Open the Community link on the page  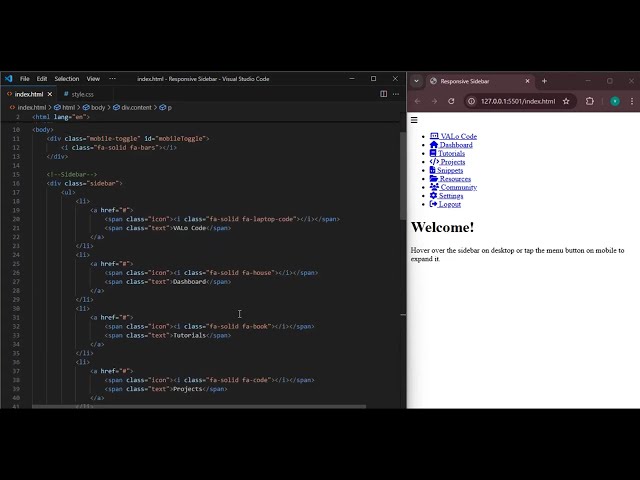click(x=453, y=187)
